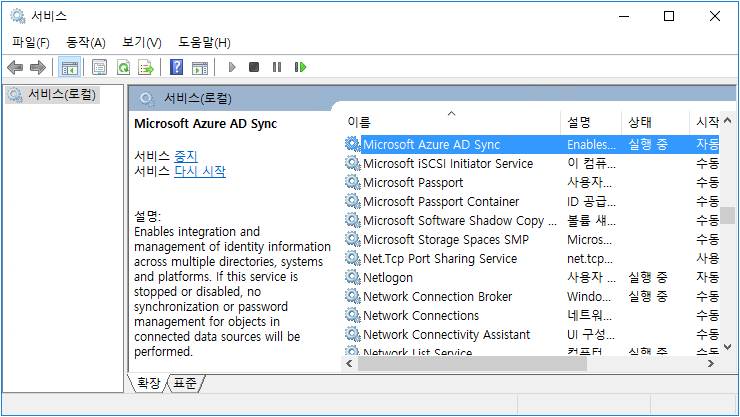Sort by the 이름 column header
Screen dimensions: 740x417
[451, 123]
